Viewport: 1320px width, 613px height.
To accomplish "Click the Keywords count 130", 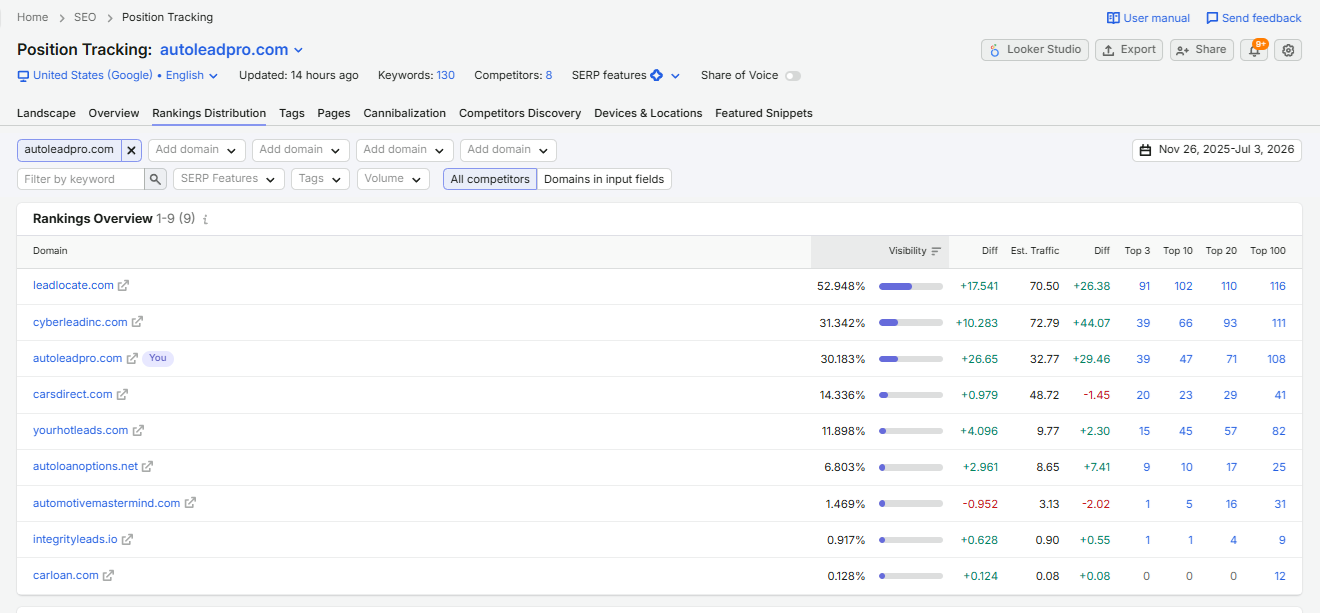I will tap(445, 75).
